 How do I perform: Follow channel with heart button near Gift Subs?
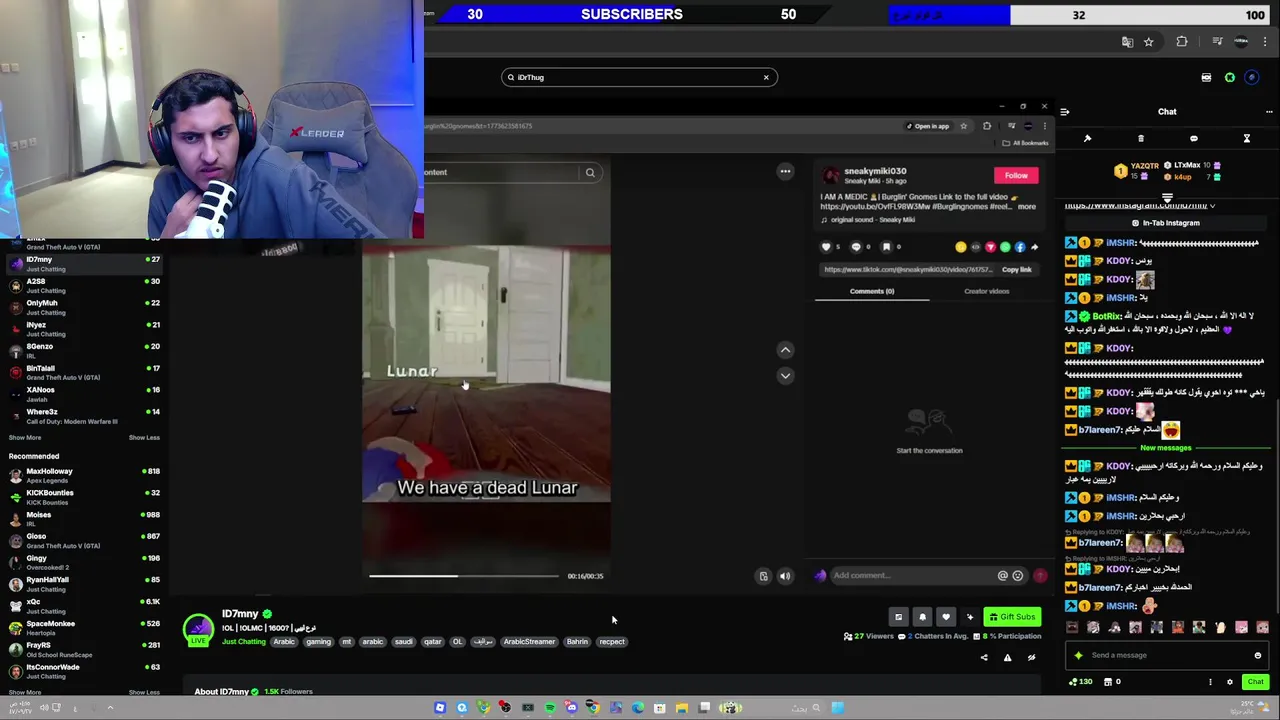pos(946,617)
